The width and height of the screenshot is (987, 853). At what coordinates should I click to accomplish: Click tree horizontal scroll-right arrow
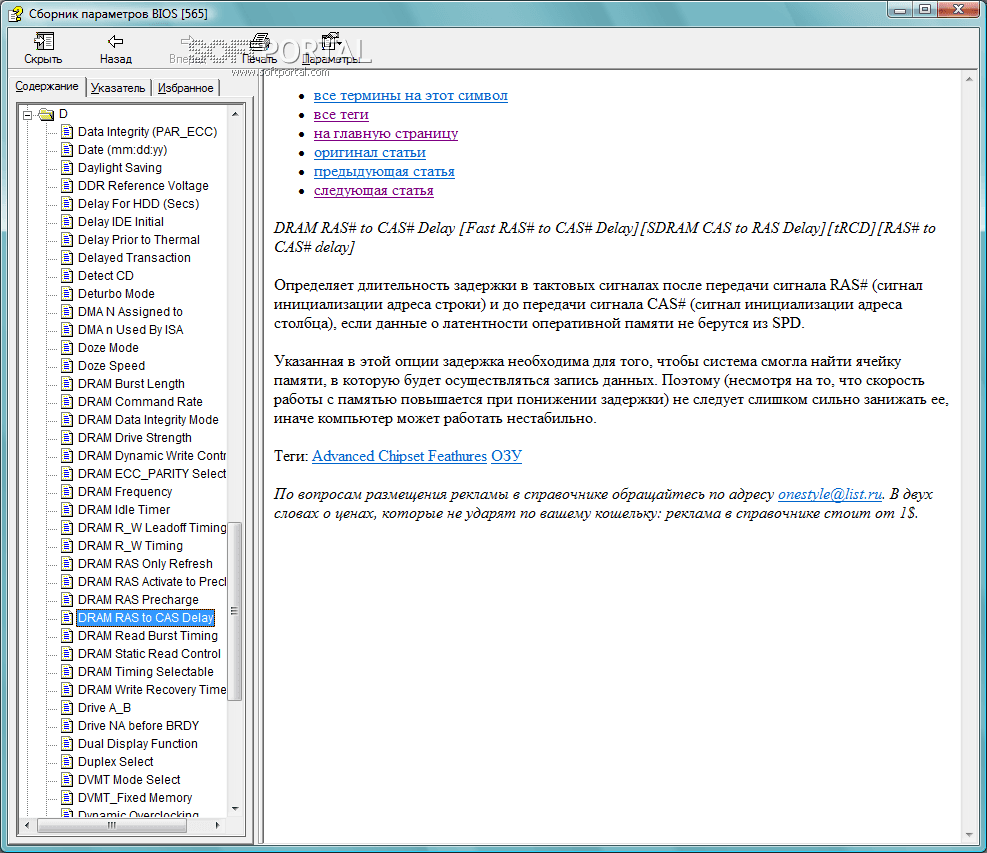pyautogui.click(x=217, y=825)
